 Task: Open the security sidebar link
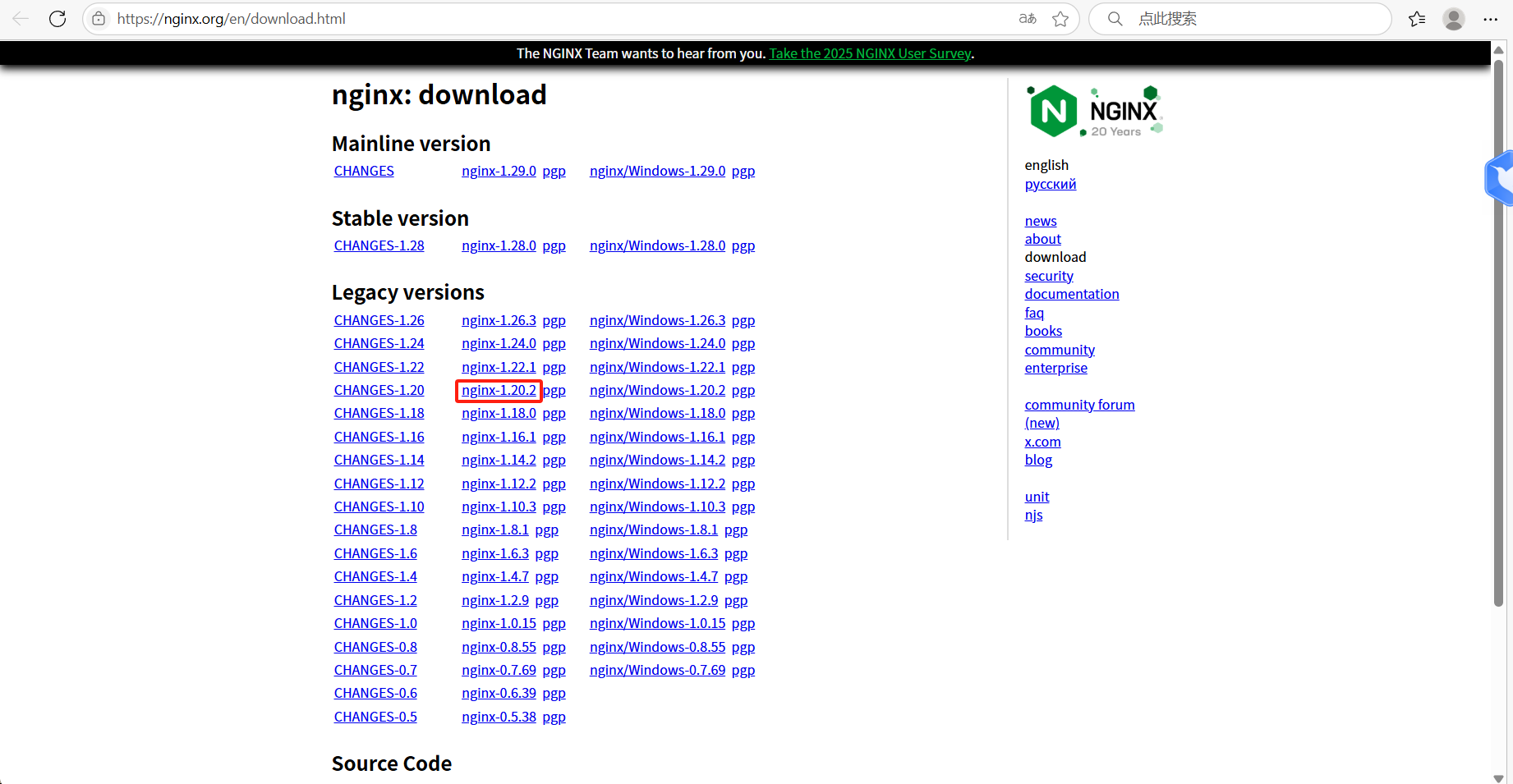[x=1049, y=276]
